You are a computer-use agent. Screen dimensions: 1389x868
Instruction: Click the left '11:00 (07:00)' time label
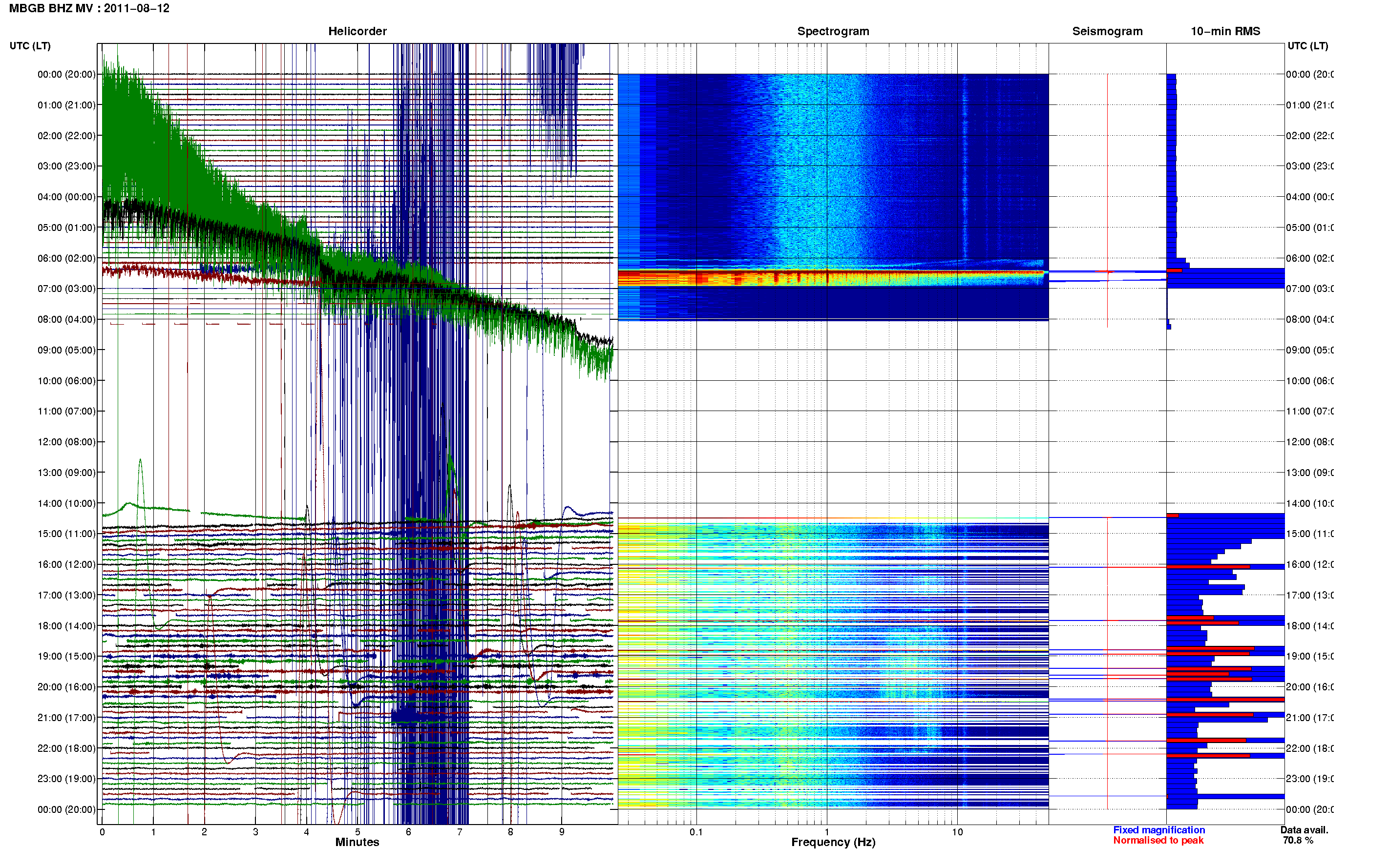tap(66, 411)
